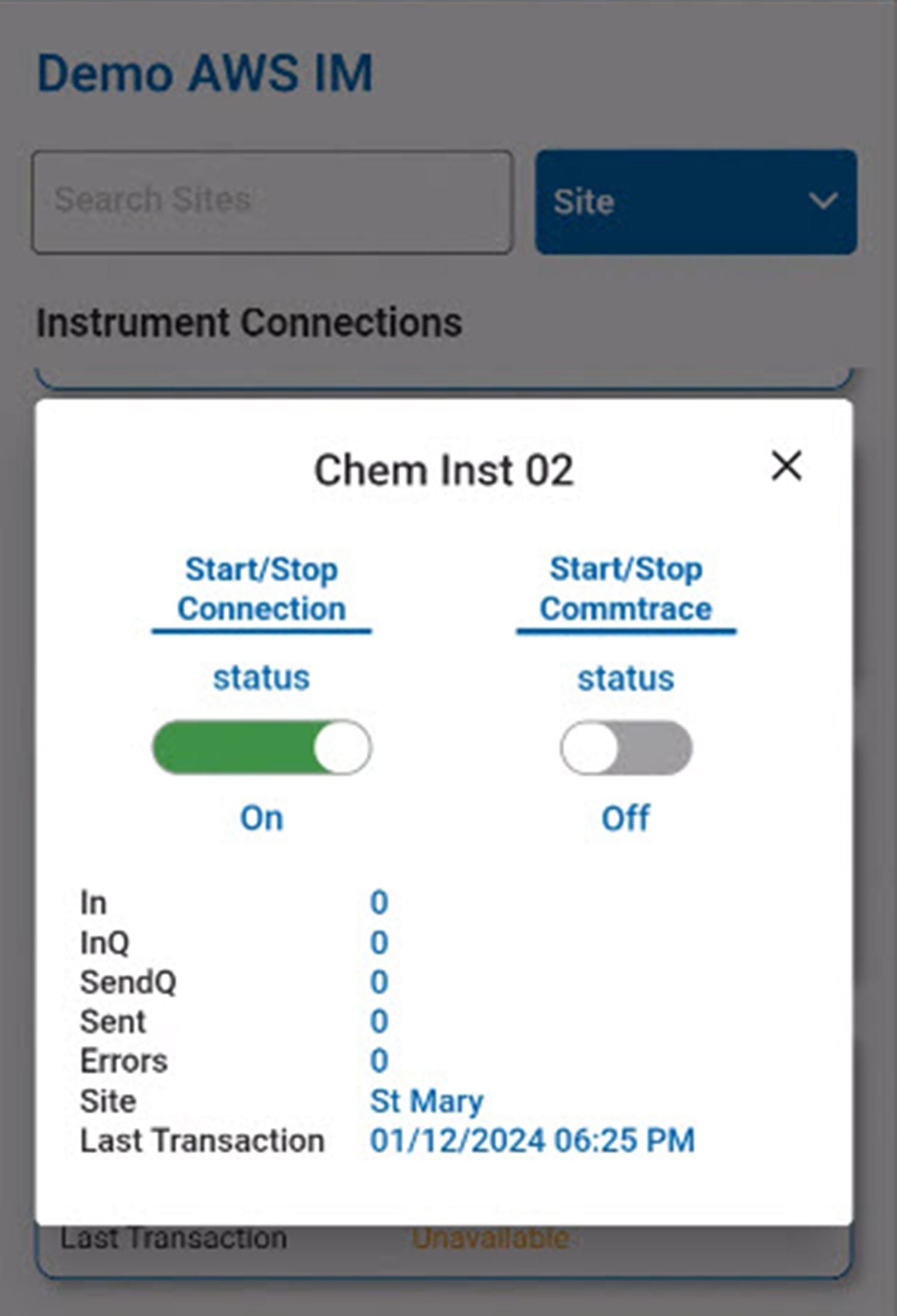Close the Chem Inst 02 dialog
Screen dimensions: 897x1316
(x=786, y=466)
